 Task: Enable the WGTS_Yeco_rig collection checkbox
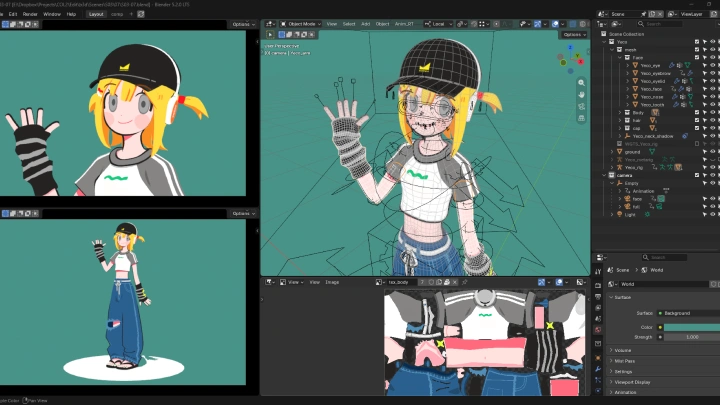(697, 144)
